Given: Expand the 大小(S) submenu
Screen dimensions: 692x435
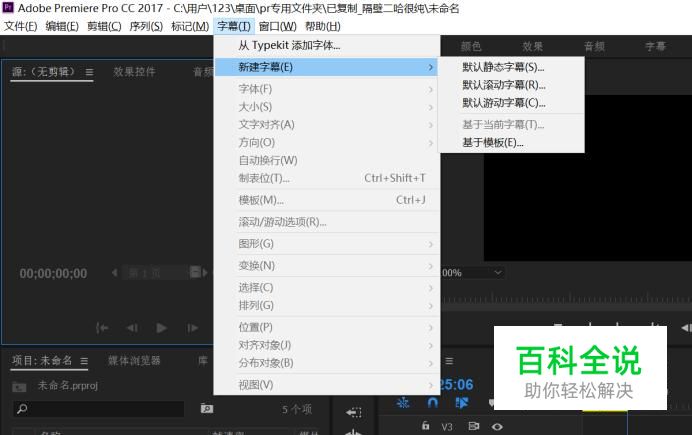Looking at the screenshot, I should [327, 107].
